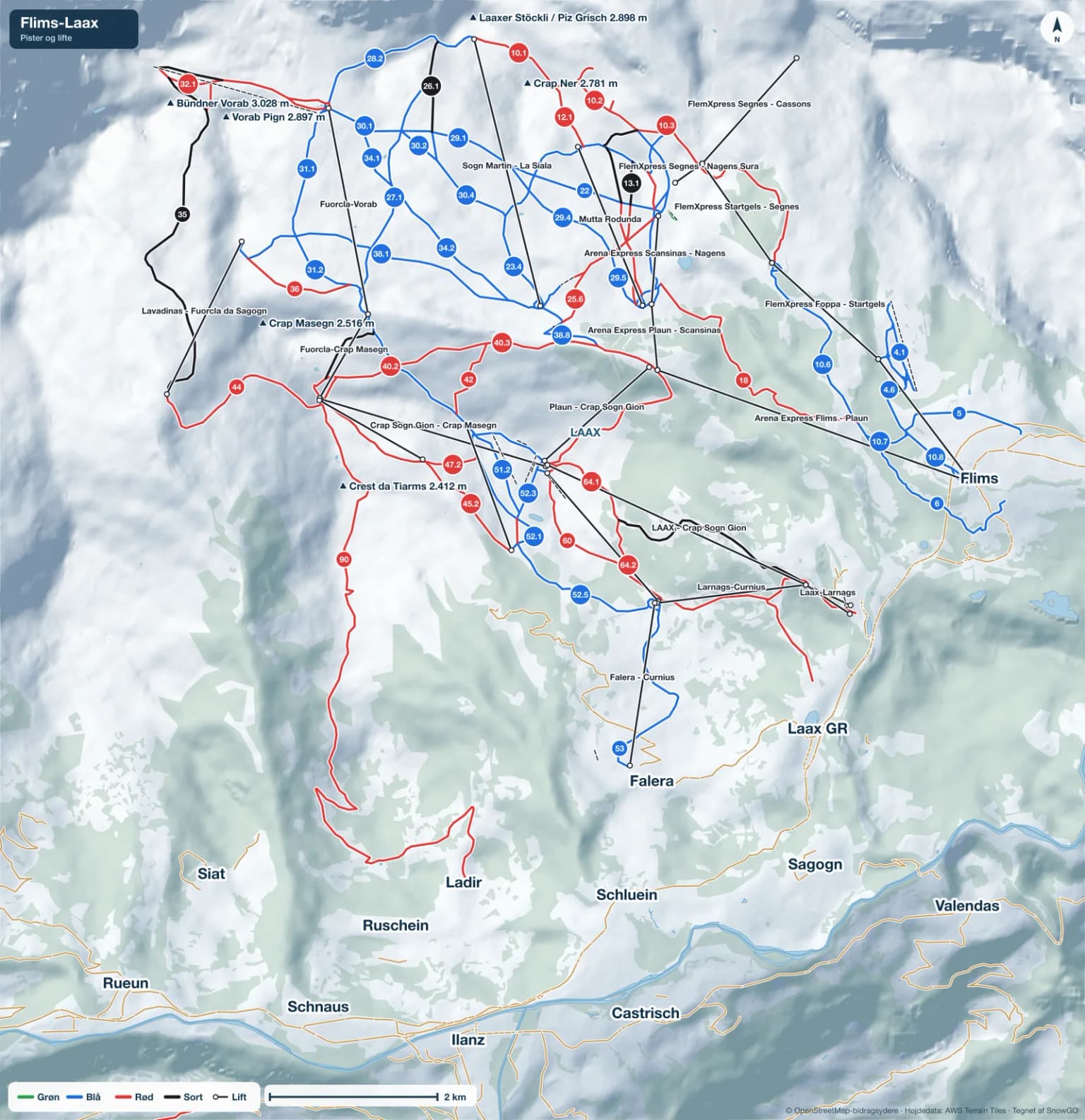Select red piste marker 64.2

click(628, 565)
